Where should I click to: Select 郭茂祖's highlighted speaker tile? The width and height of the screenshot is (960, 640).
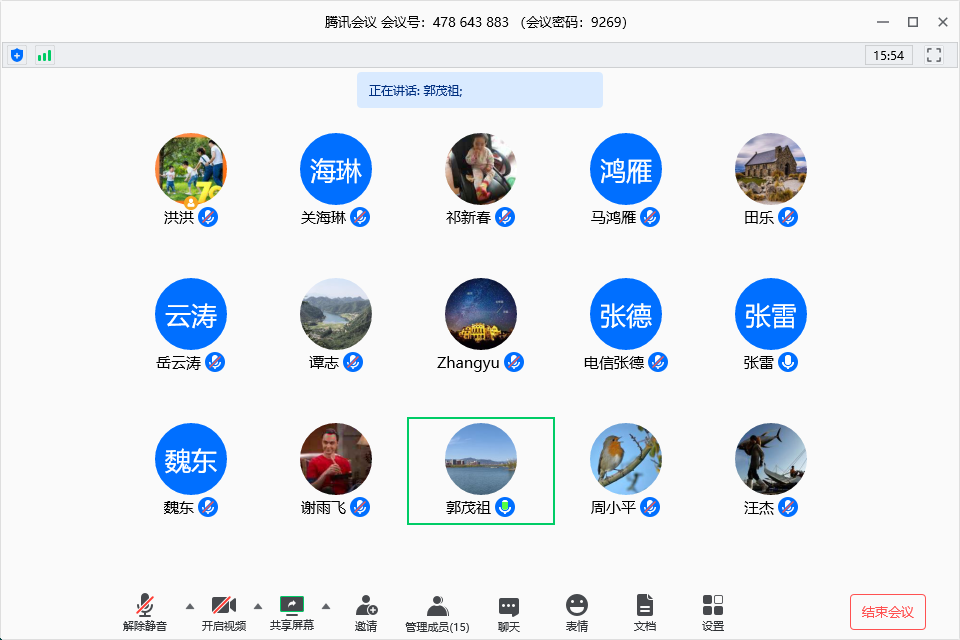pyautogui.click(x=481, y=471)
